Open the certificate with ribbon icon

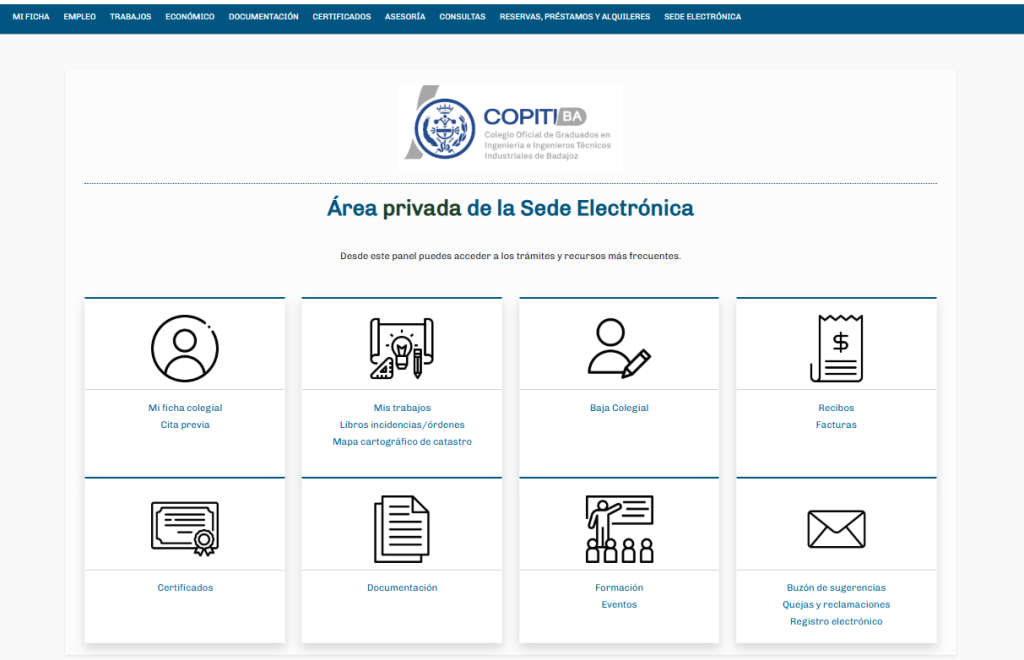point(185,529)
